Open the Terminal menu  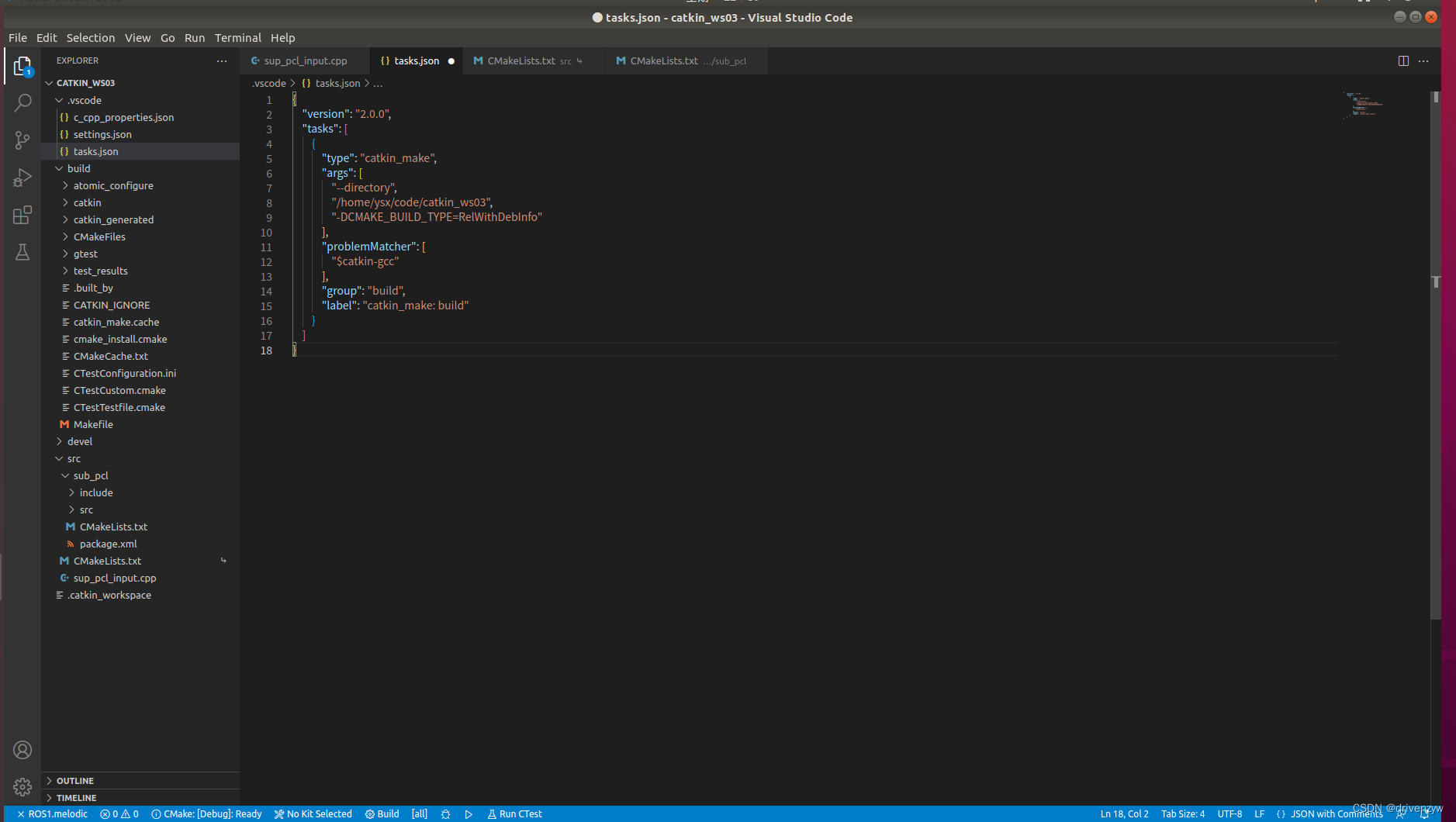[x=237, y=37]
